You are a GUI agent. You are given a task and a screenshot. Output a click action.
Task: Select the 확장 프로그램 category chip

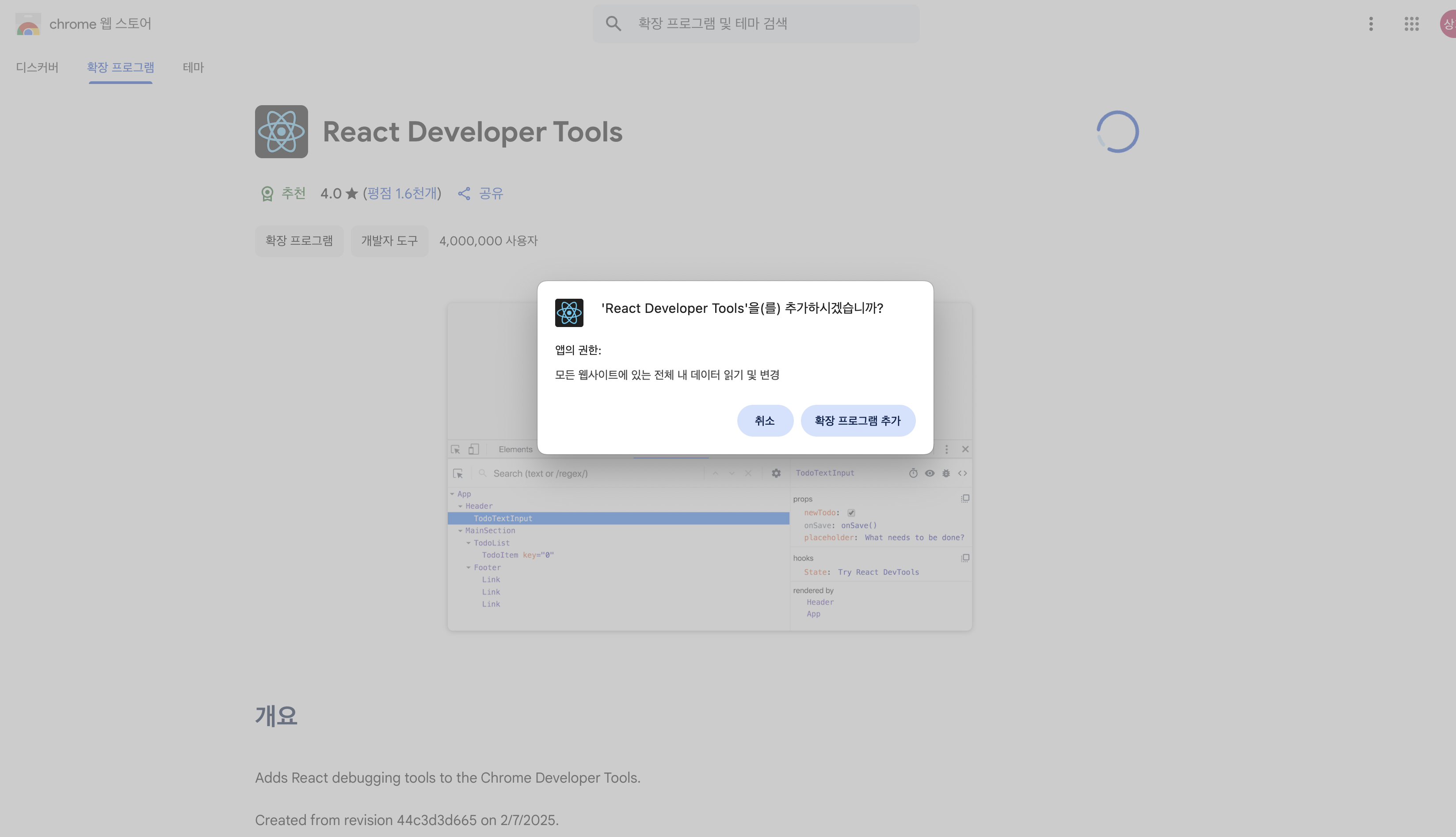pyautogui.click(x=299, y=241)
